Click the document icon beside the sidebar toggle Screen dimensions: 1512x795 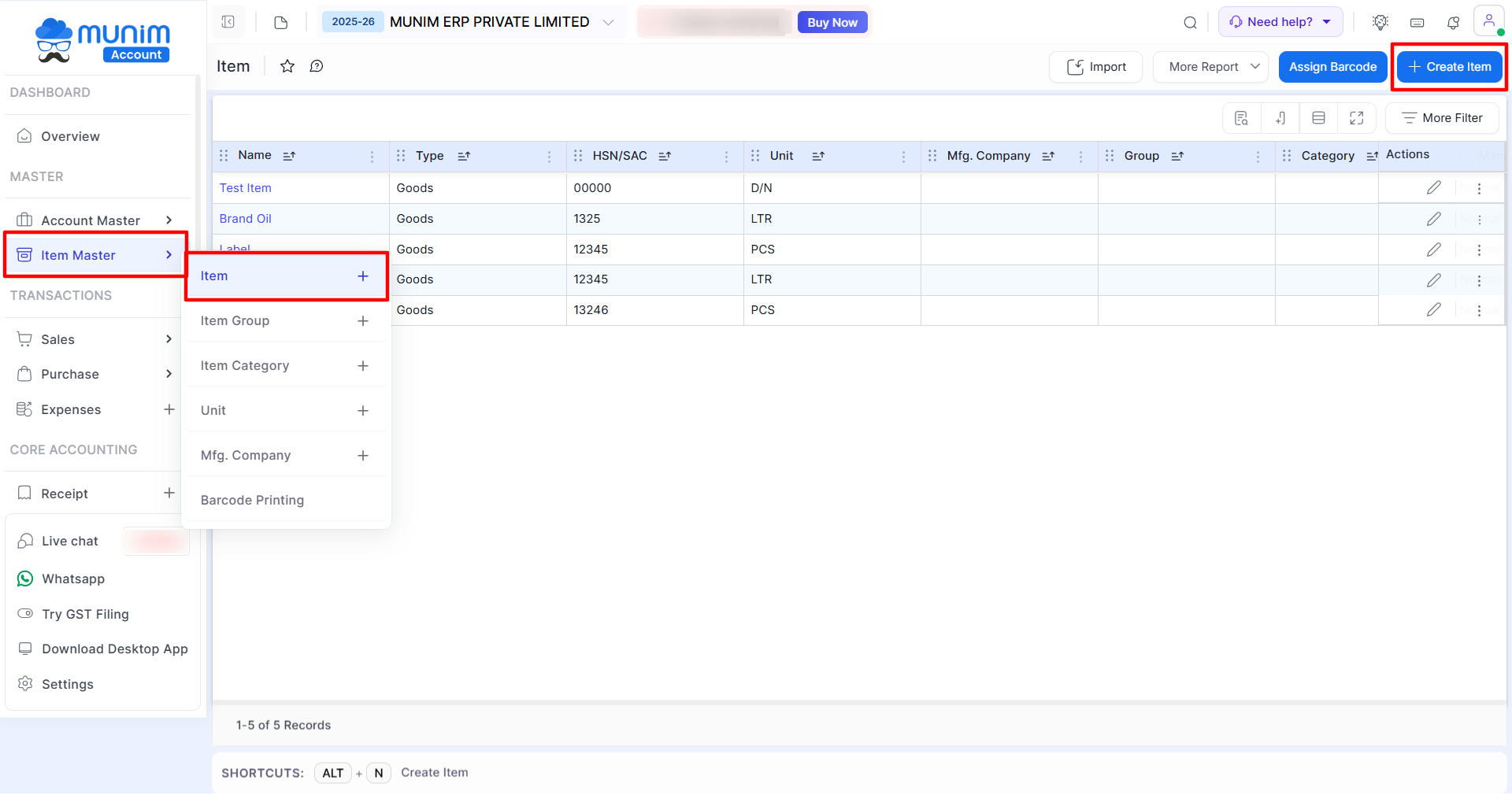[x=281, y=22]
